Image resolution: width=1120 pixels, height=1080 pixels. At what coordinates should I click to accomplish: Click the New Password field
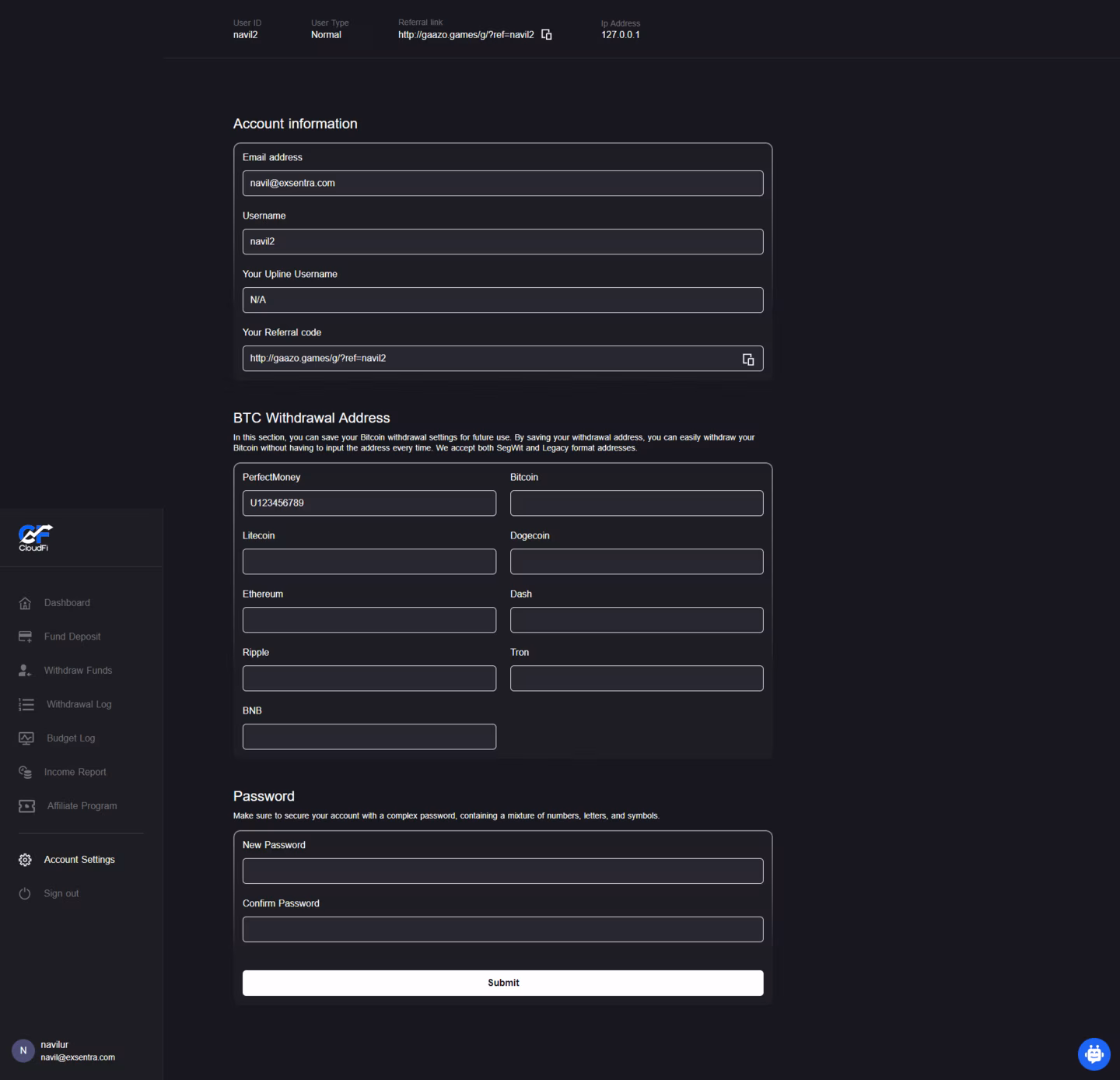[502, 871]
